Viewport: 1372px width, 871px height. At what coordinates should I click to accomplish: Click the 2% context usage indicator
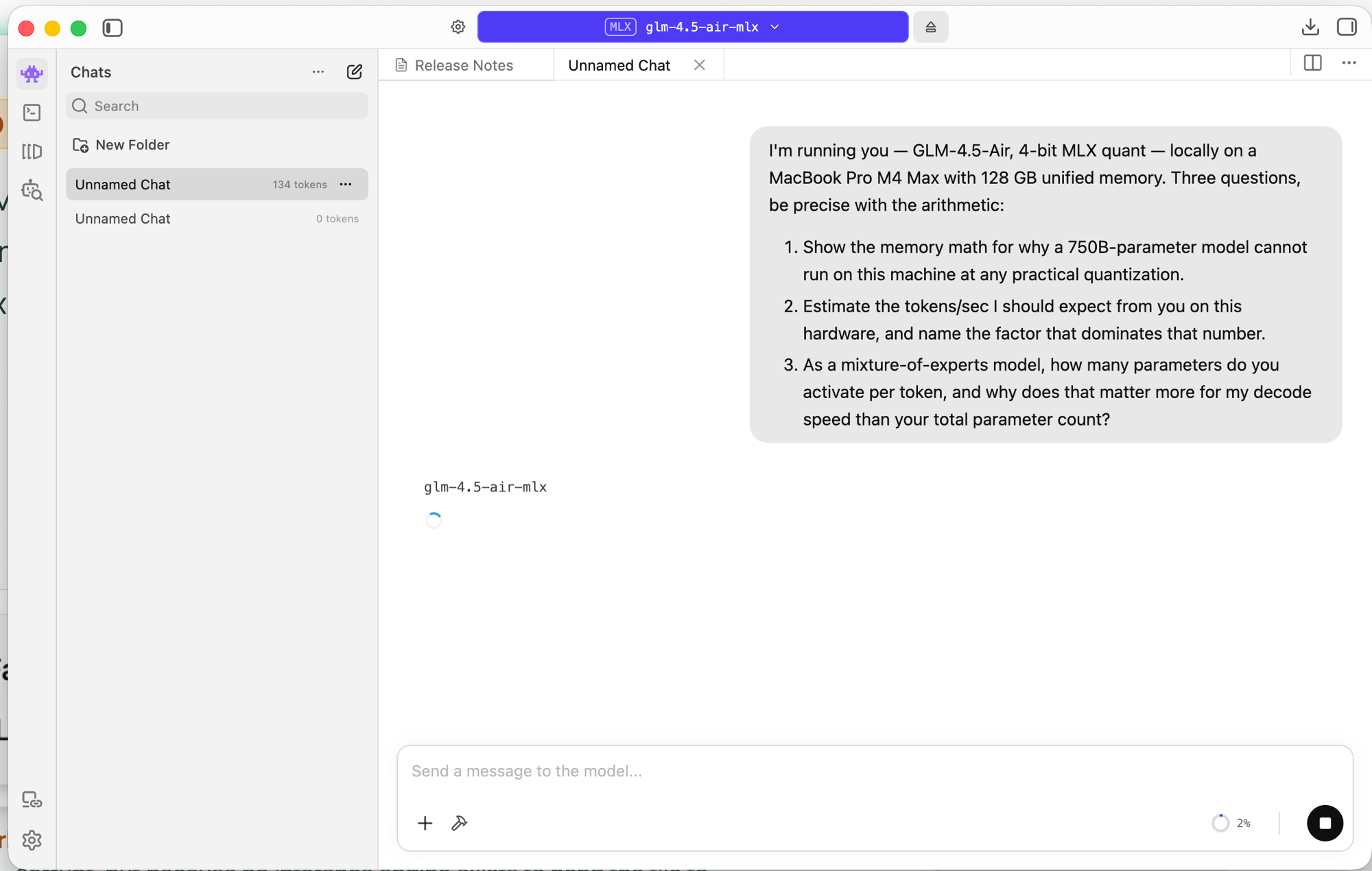(1231, 823)
